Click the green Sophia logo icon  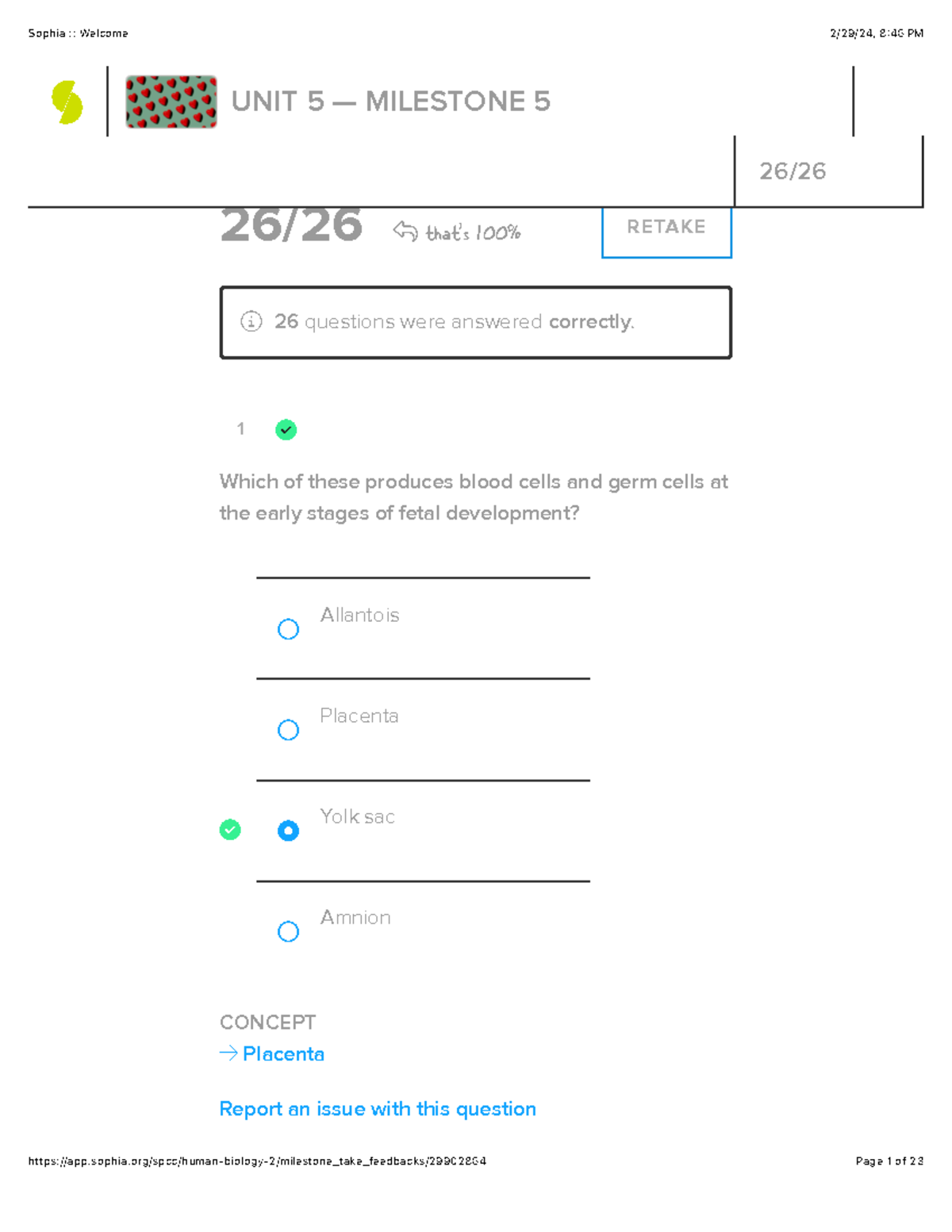(67, 102)
